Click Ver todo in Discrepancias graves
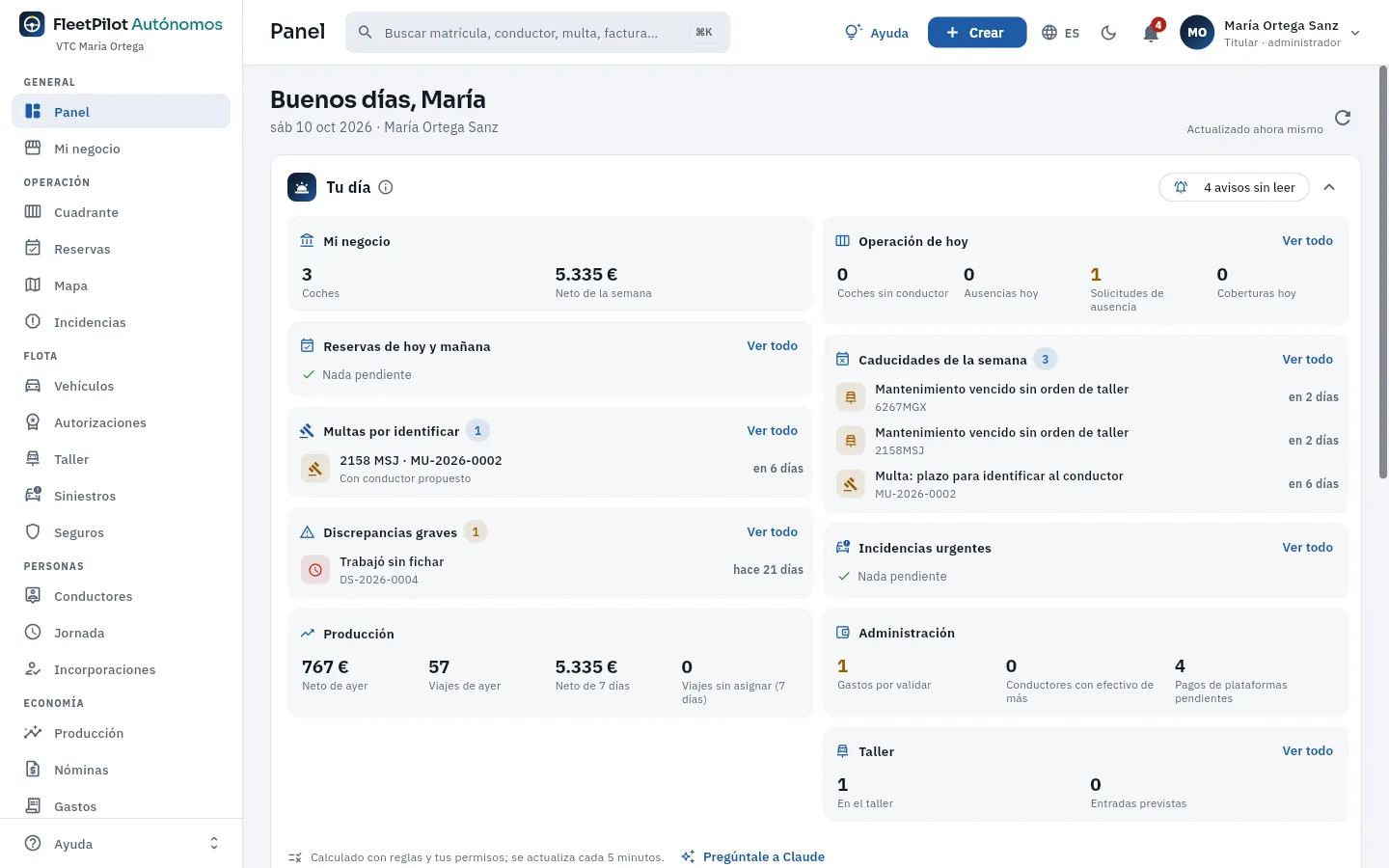The image size is (1389, 868). coord(772,532)
